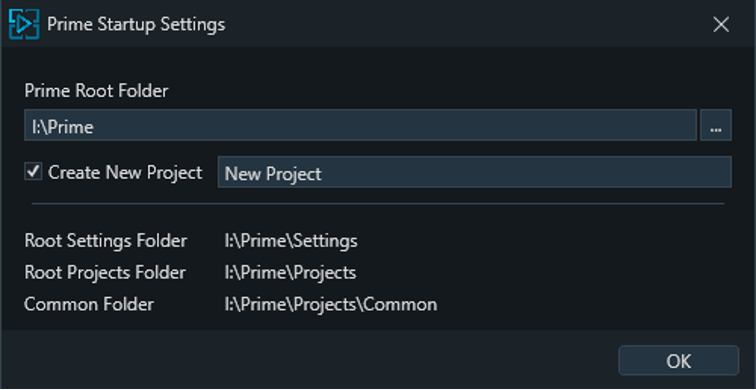Click the I:\Prime\Projects path value

[290, 272]
